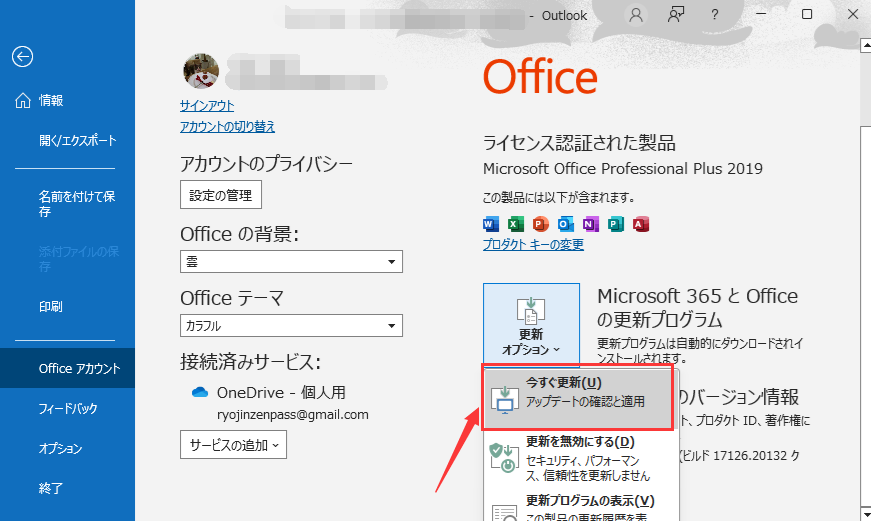Viewport: 871px width, 521px height.
Task: Expand the サービスの追加 dropdown
Action: coord(233,445)
